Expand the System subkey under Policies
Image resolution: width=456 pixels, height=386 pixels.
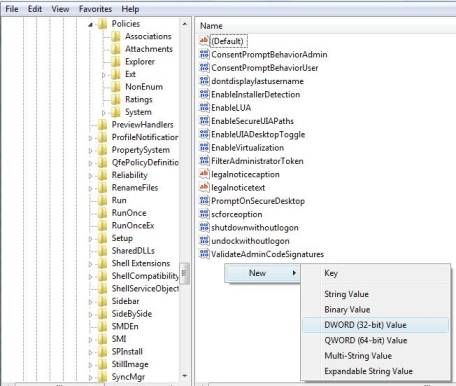pyautogui.click(x=104, y=113)
